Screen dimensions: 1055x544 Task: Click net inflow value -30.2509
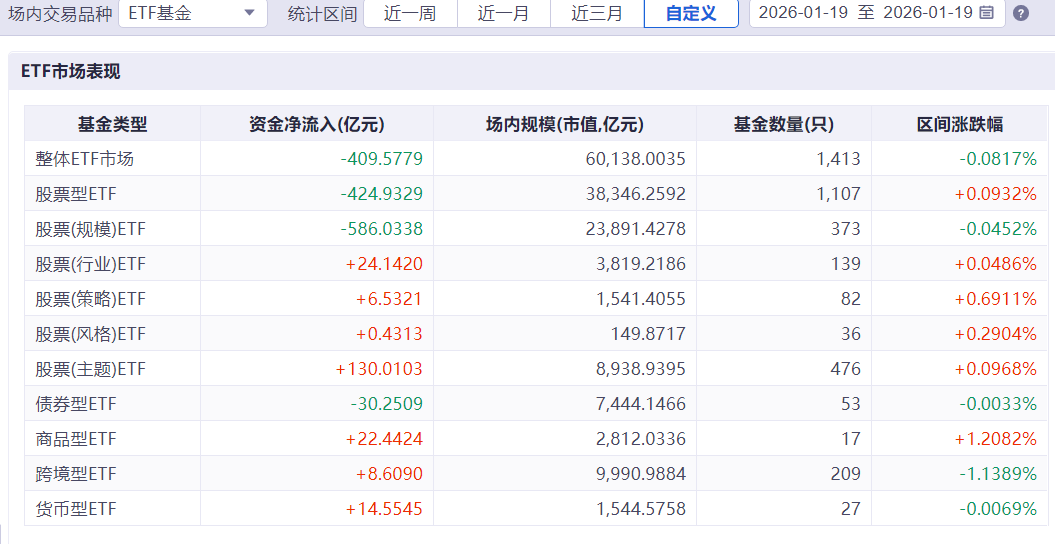[x=387, y=403]
